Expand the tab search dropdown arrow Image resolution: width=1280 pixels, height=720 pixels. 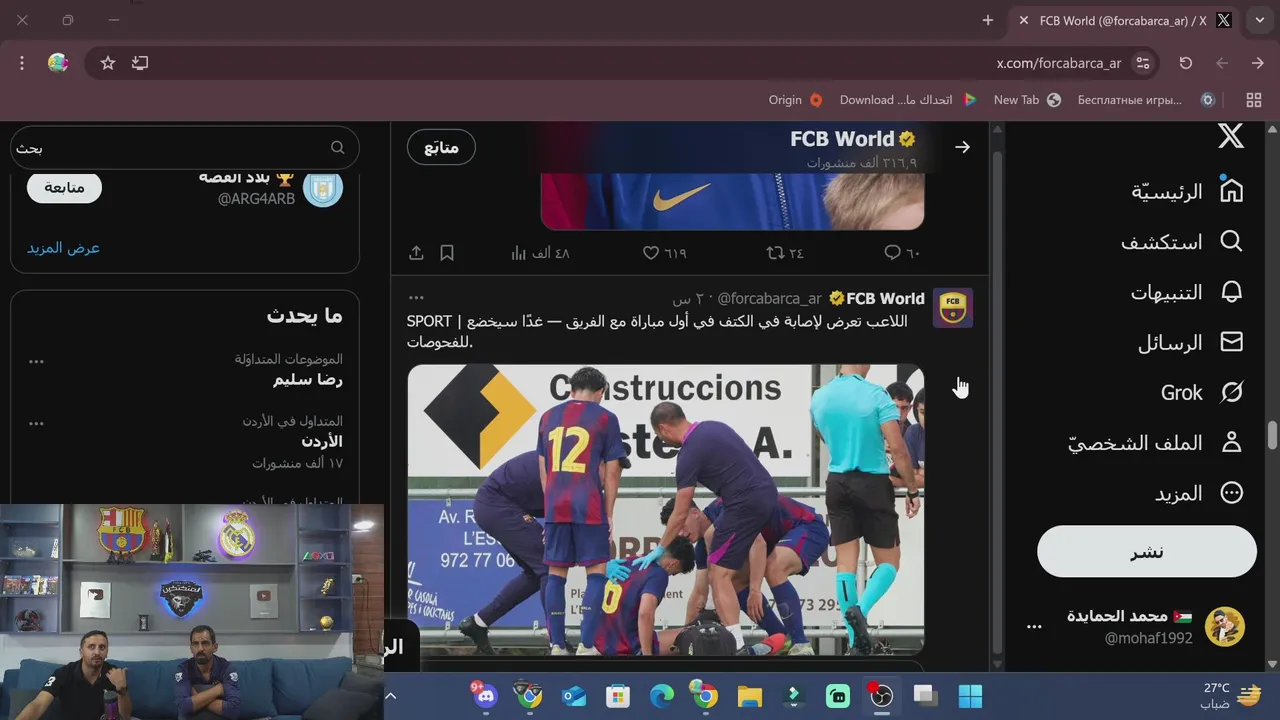[x=1259, y=20]
